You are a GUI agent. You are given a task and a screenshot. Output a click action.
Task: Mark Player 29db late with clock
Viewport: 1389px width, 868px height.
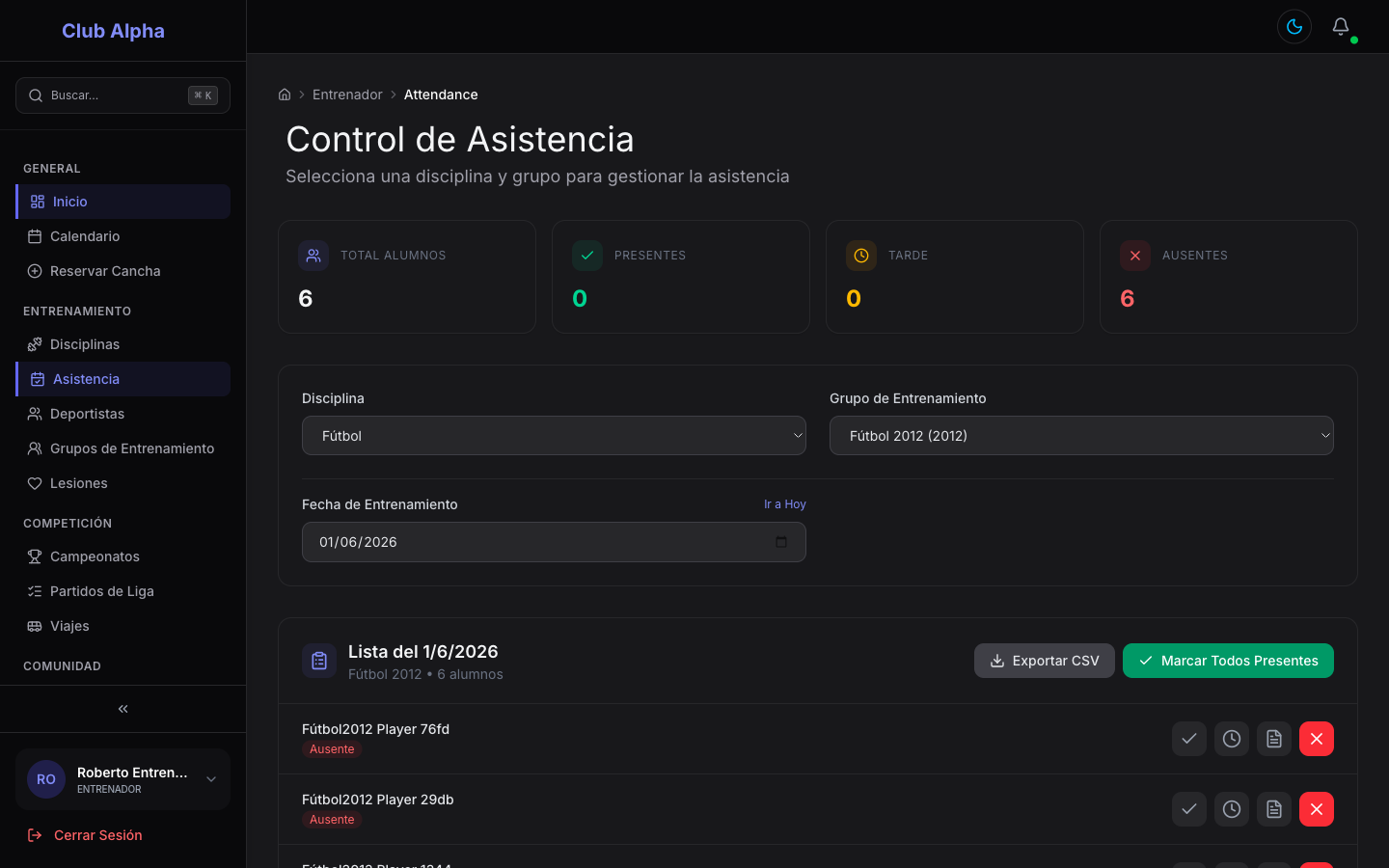pos(1232,809)
